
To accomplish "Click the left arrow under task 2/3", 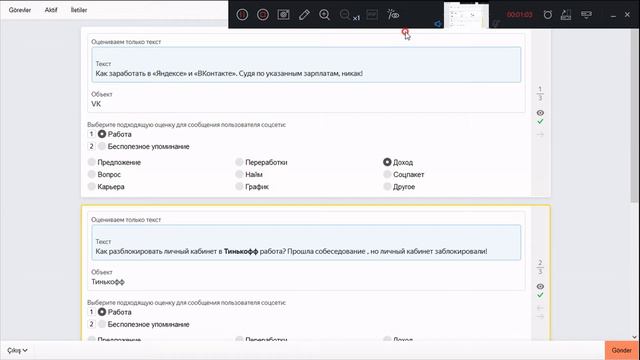I will (540, 308).
